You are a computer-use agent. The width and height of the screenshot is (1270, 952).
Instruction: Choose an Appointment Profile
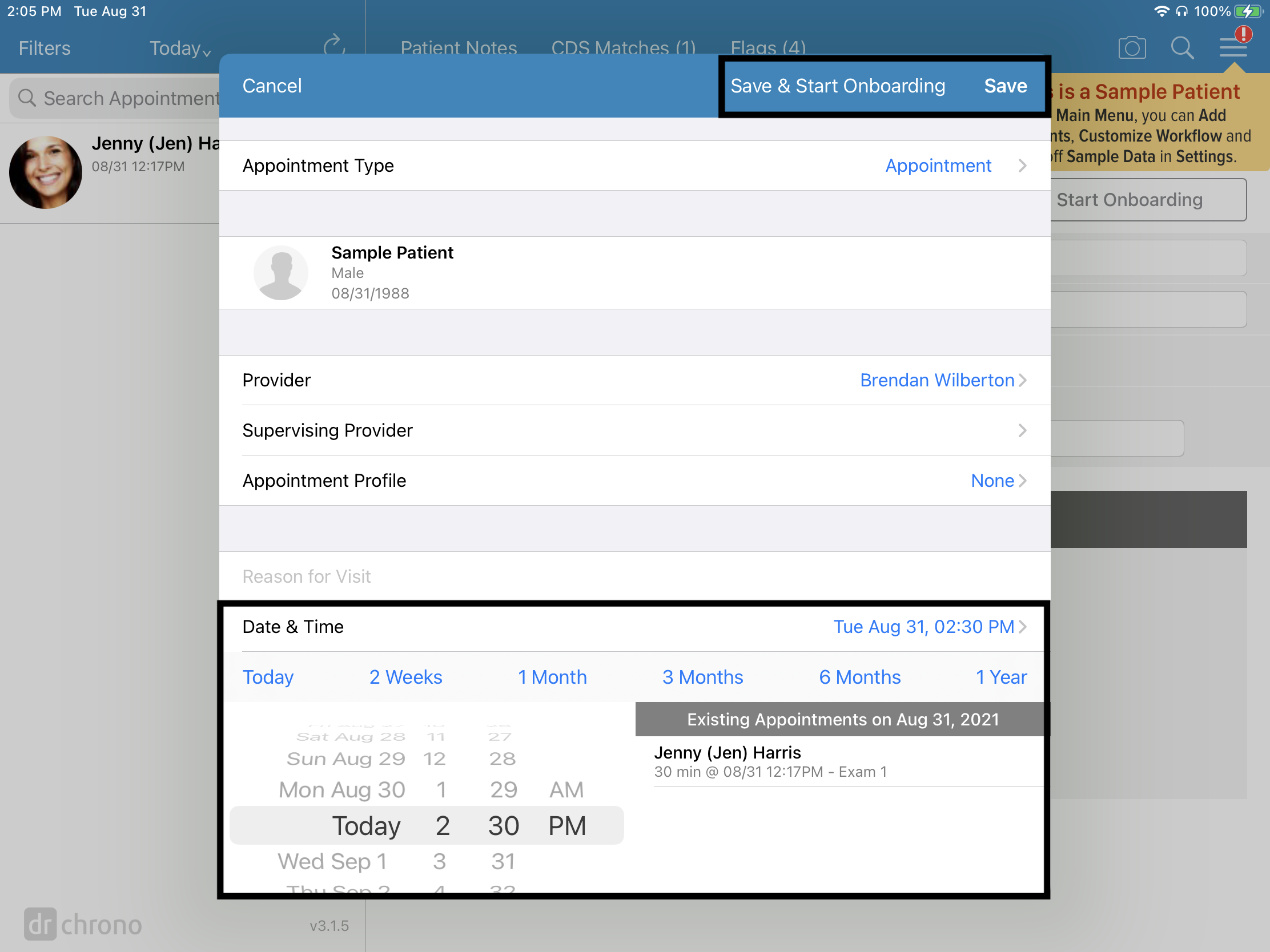coord(635,481)
